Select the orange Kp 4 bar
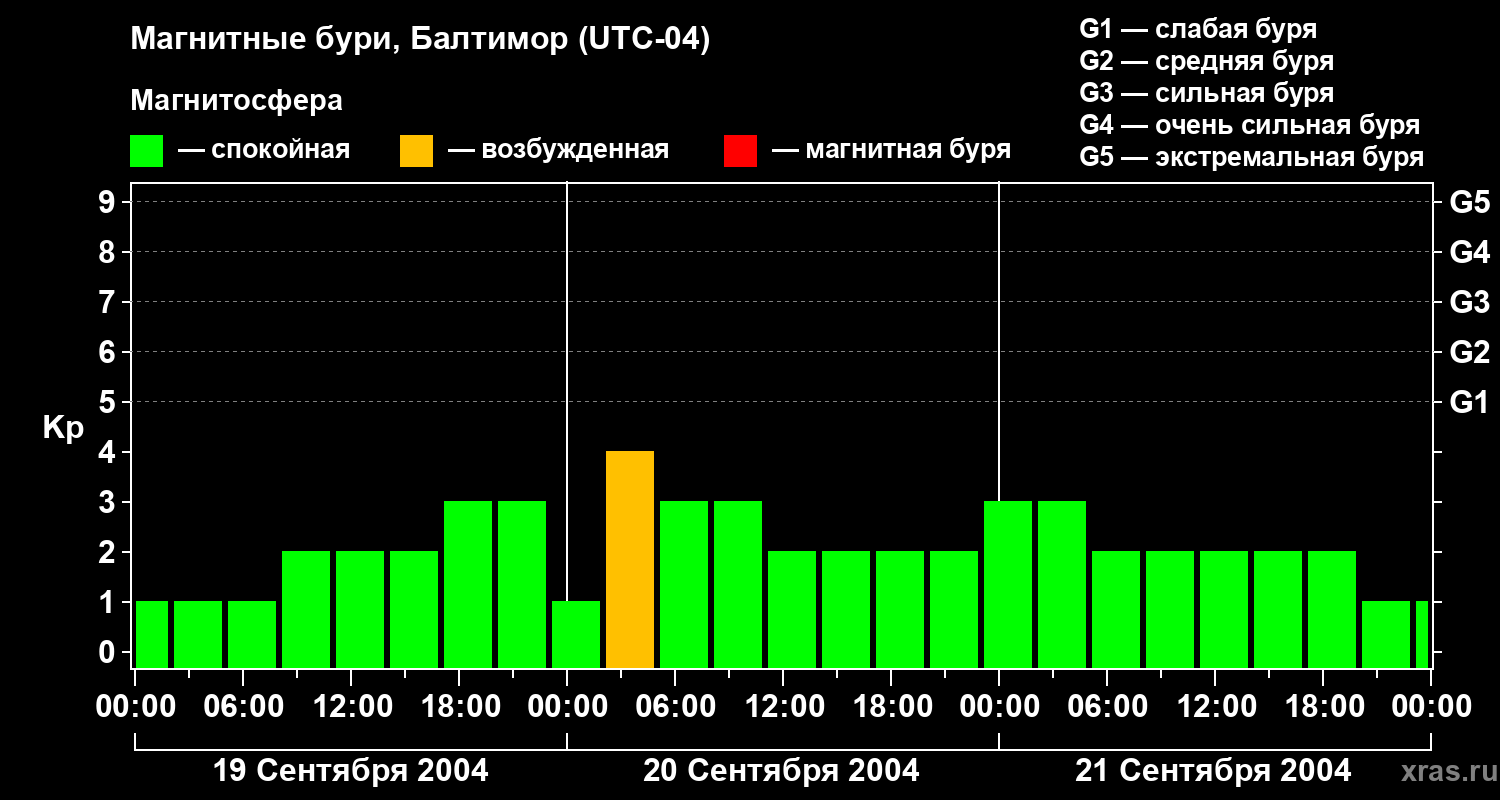The width and height of the screenshot is (1500, 800). pos(630,559)
